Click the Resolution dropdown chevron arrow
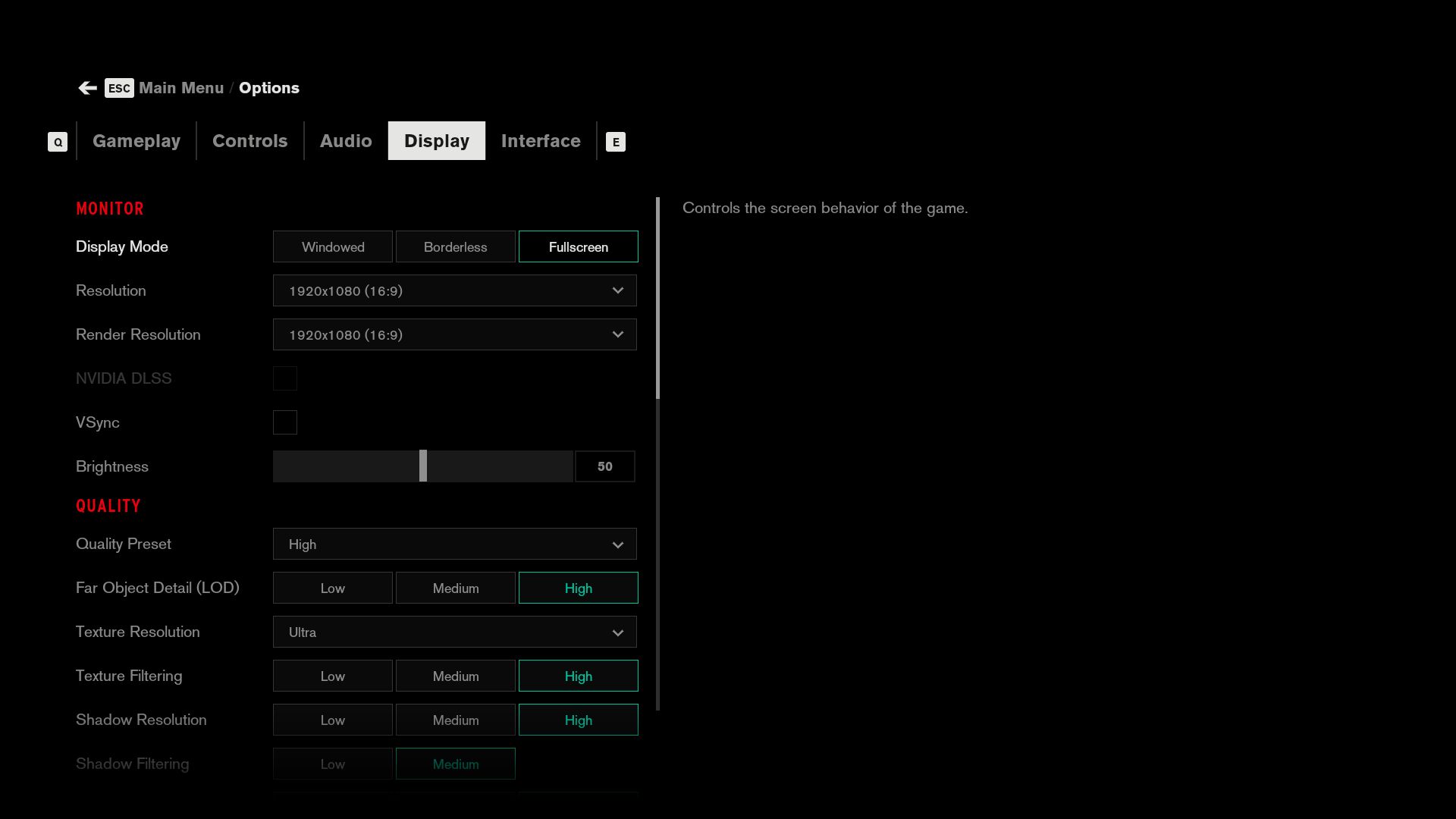1456x819 pixels. click(617, 290)
